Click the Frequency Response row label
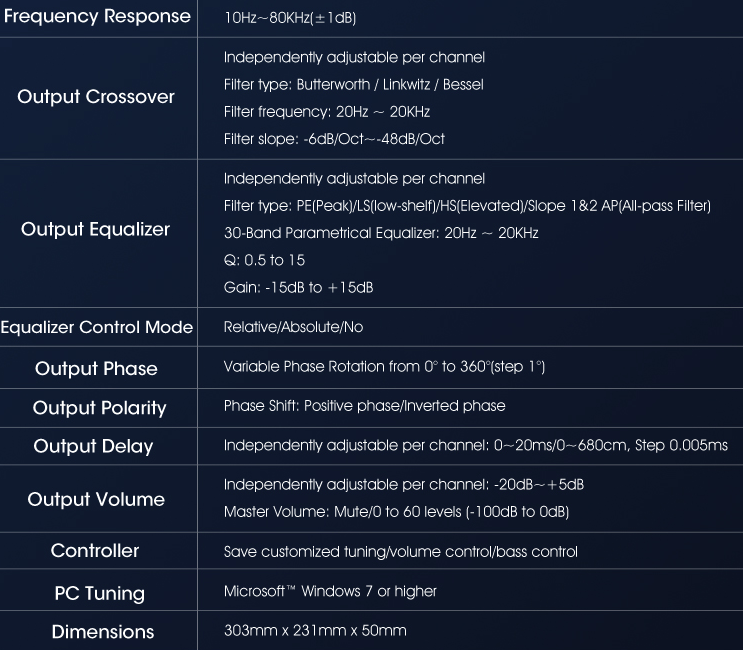The width and height of the screenshot is (743, 650). click(97, 16)
